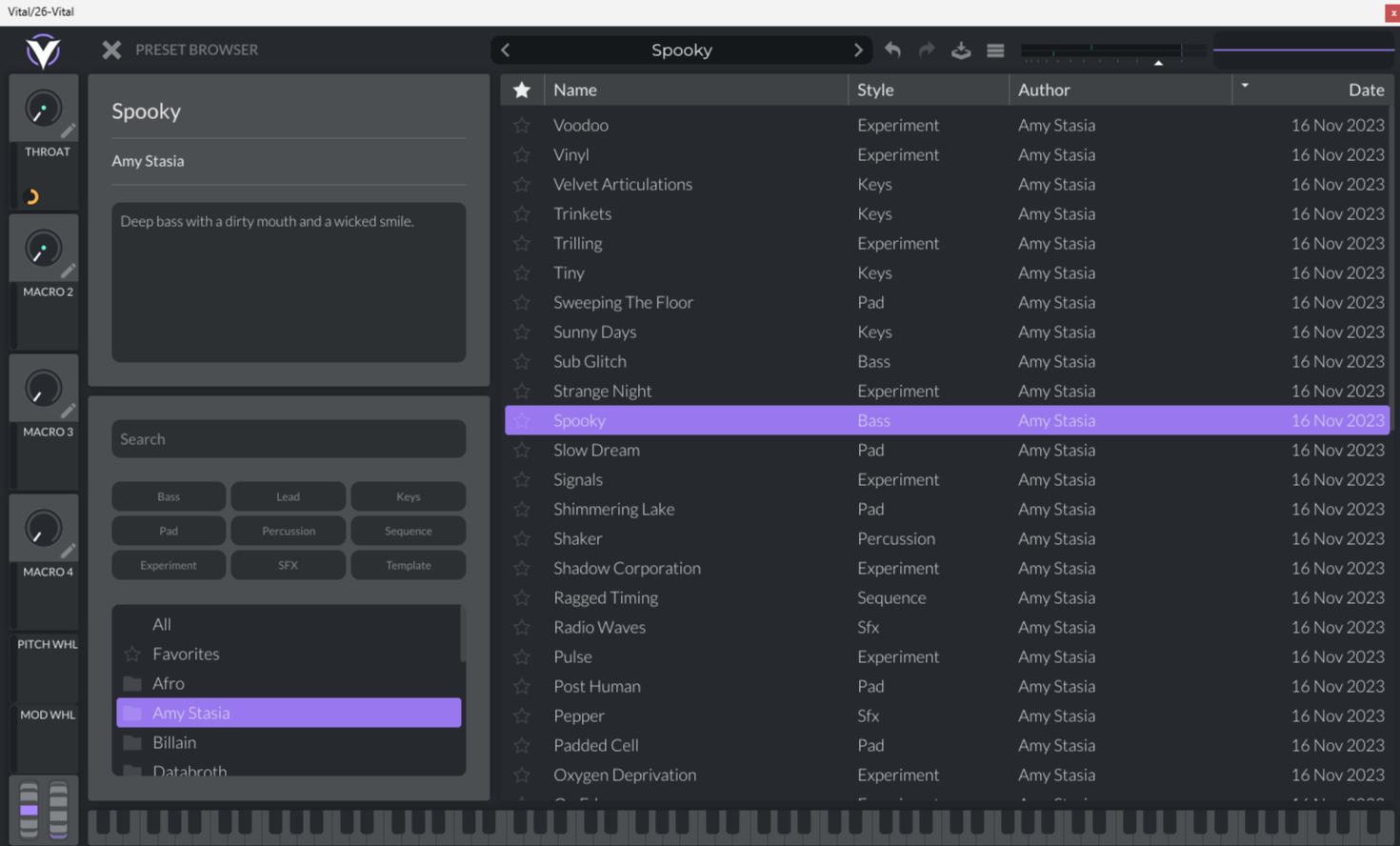
Task: Filter presets by Sequence style
Action: tap(409, 531)
